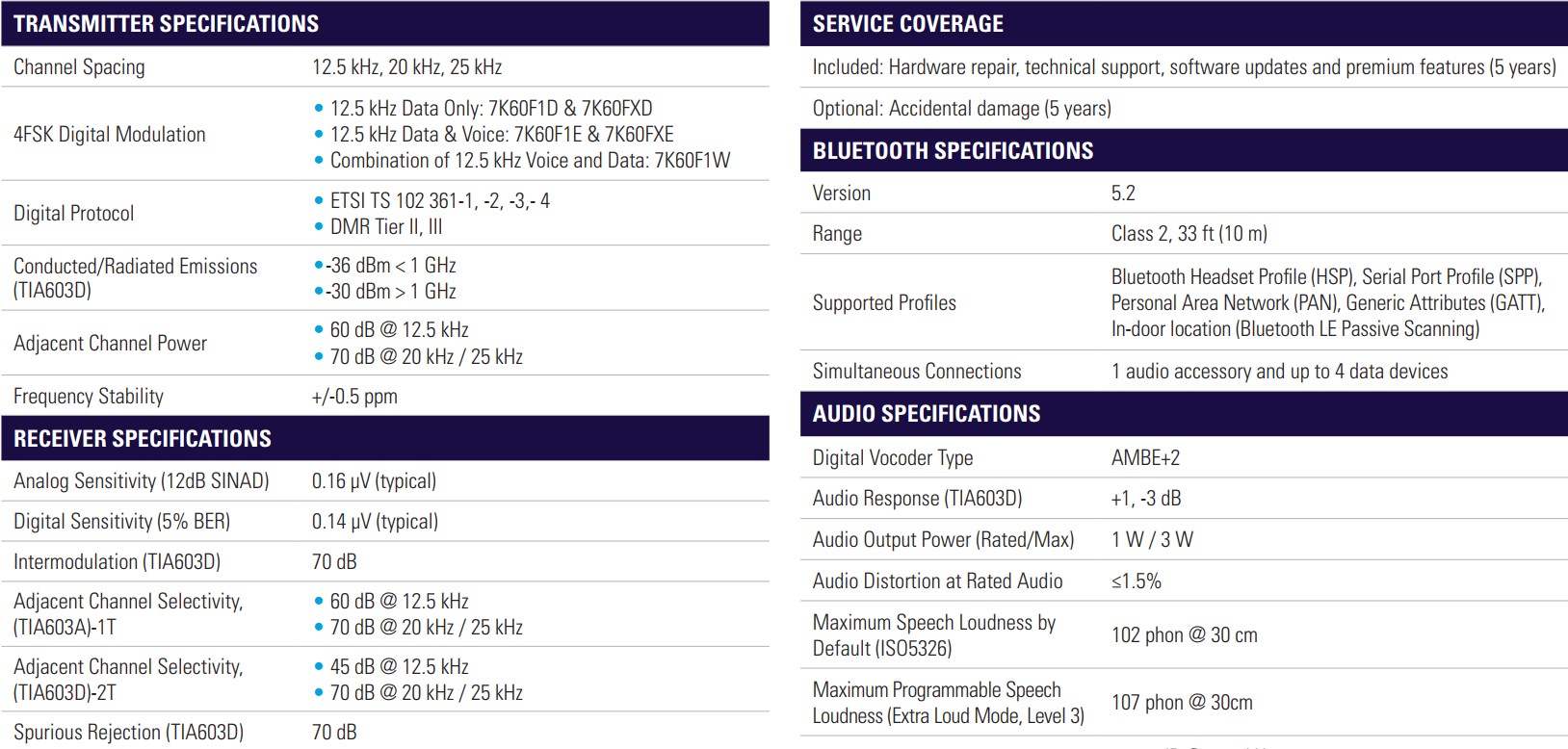Click the AMBE+2 vocoder value

pos(1145,458)
